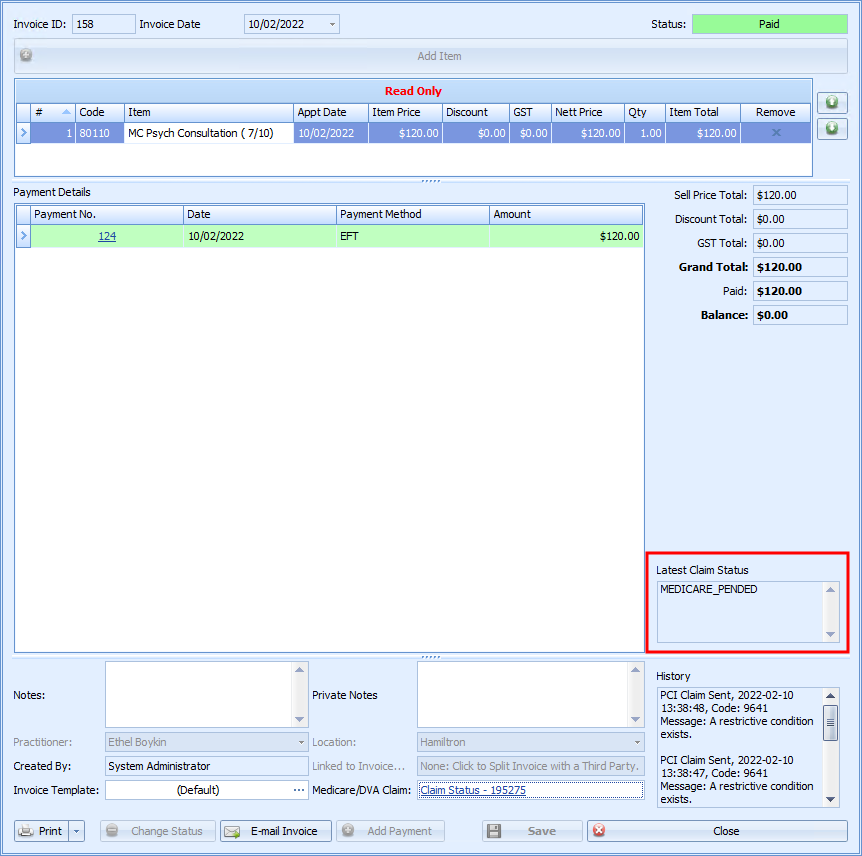
Task: Click inside the Private Notes text box
Action: pos(523,694)
